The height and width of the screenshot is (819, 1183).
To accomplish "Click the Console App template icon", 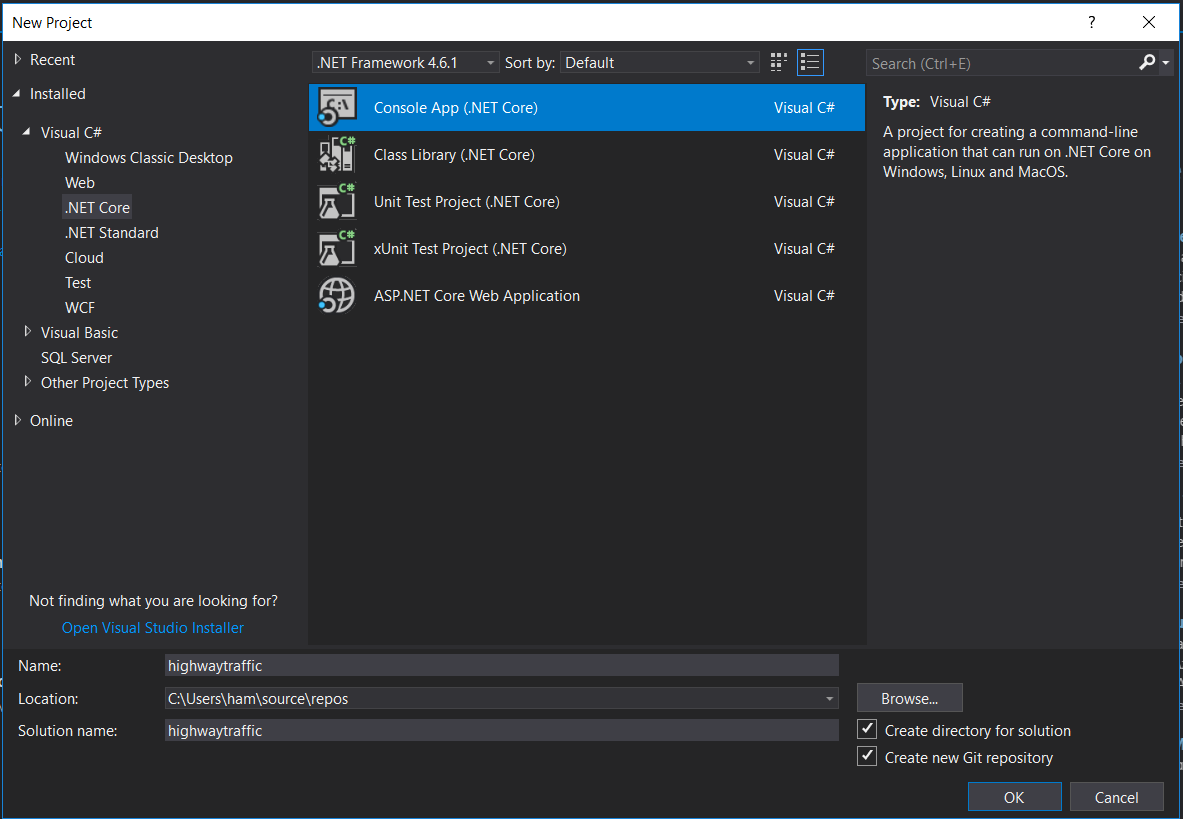I will tap(336, 107).
